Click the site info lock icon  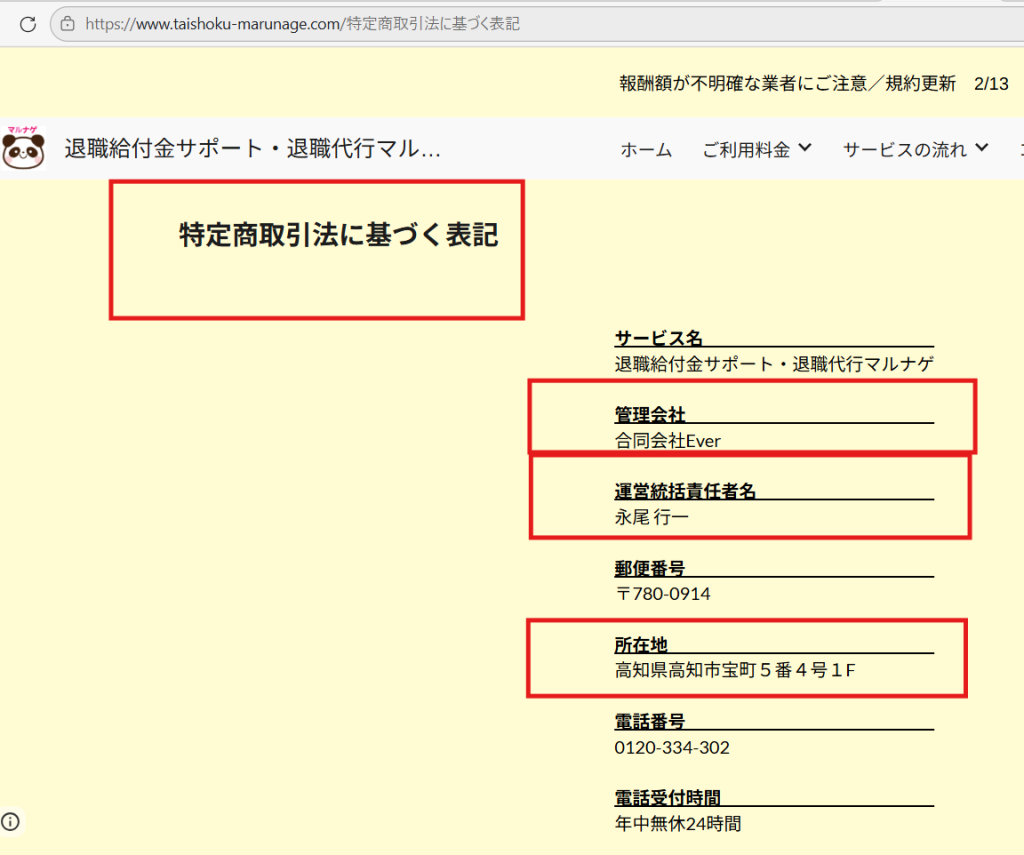coord(67,24)
